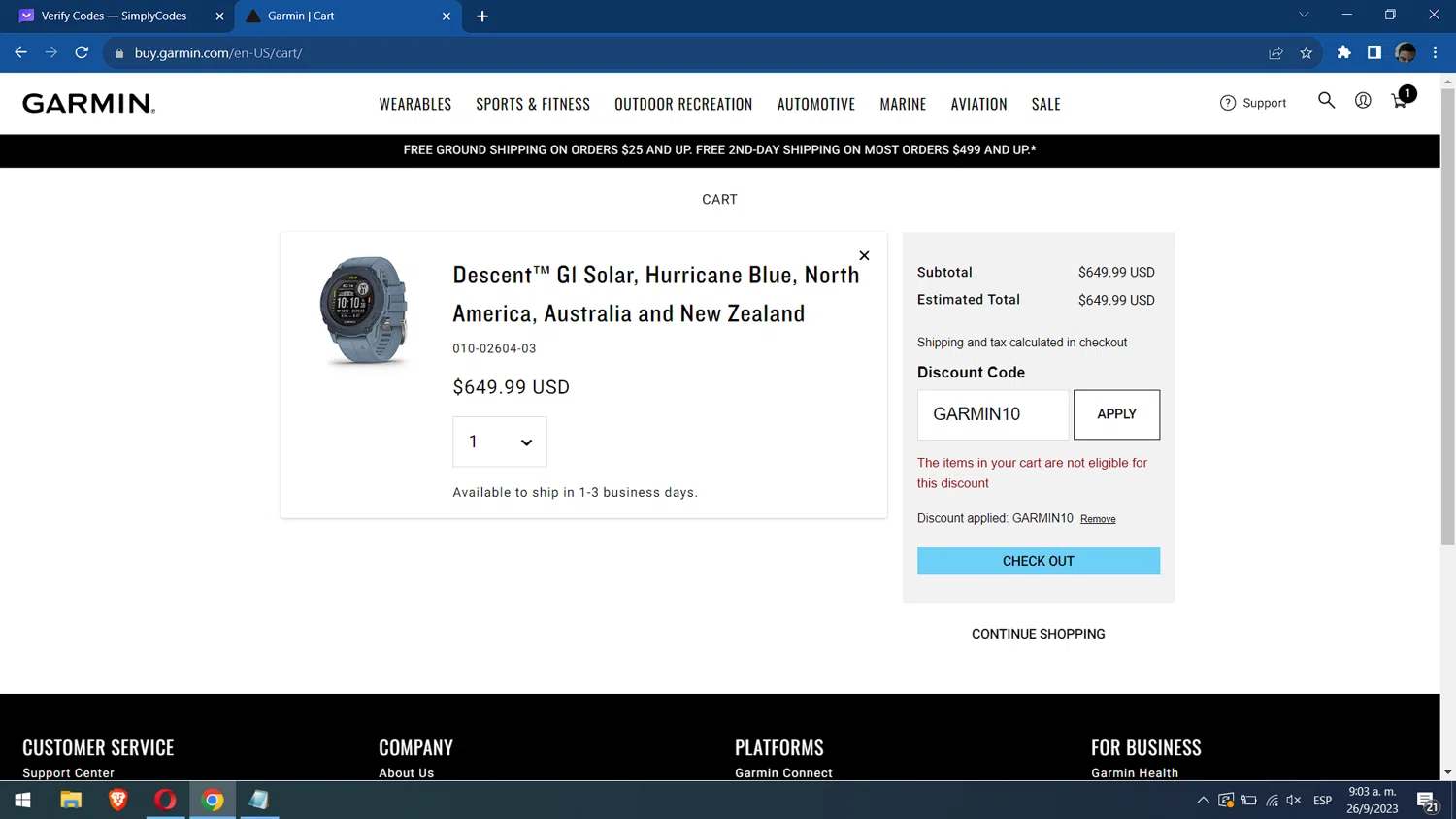Open browser extensions puzzle icon

1343,52
